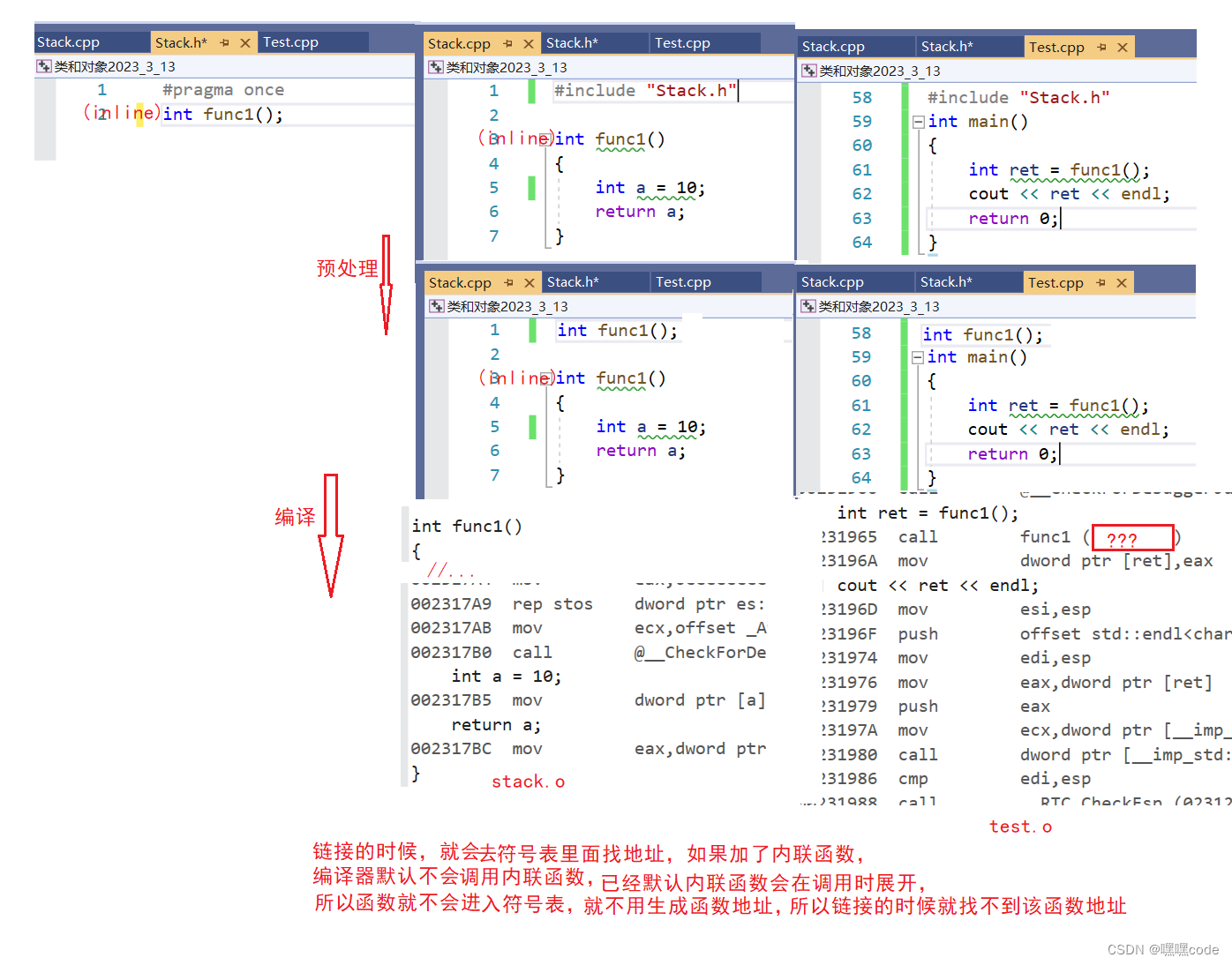Open Test.cpp tab in editor with func1 declaration line 1
This screenshot has width=1232, height=965.
point(683,281)
